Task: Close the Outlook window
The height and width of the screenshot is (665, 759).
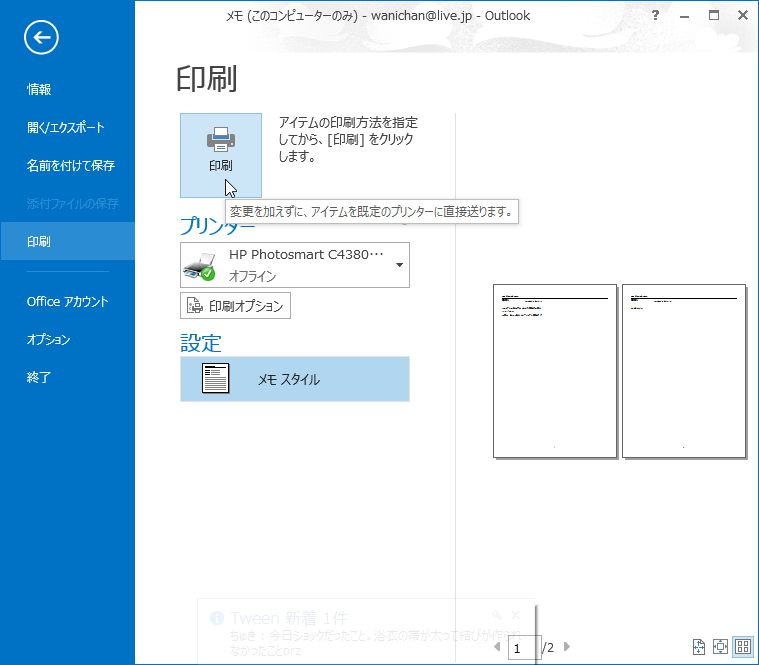Action: pyautogui.click(x=743, y=15)
